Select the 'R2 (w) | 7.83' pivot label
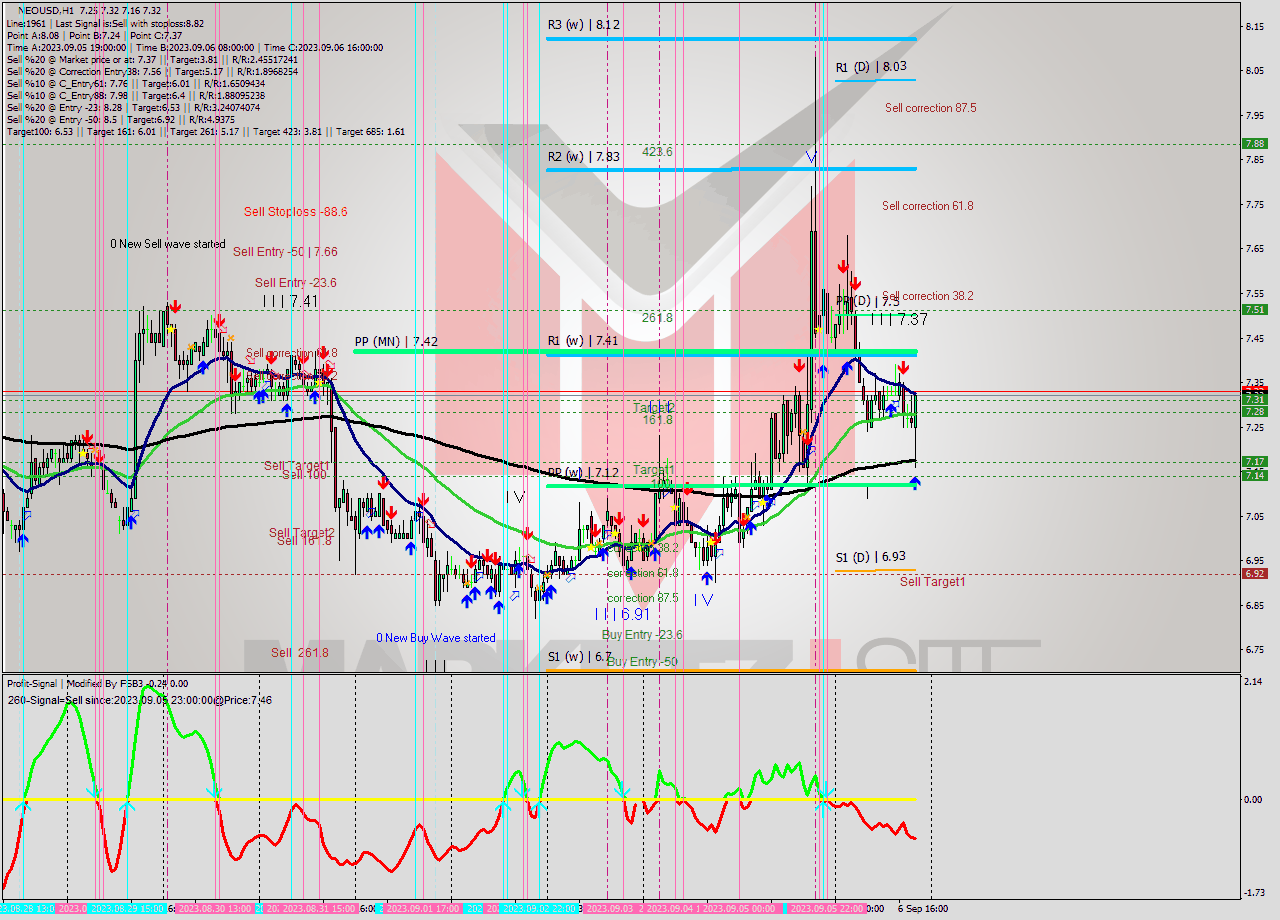The image size is (1280, 920). pyautogui.click(x=584, y=156)
